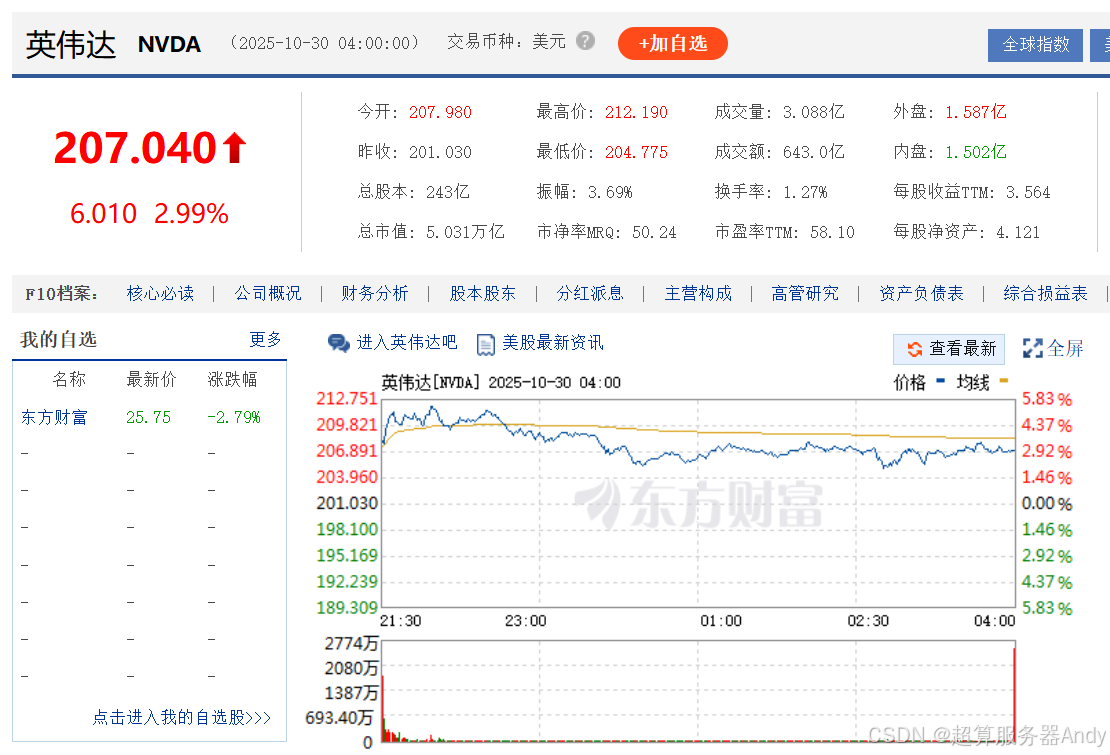Image resolution: width=1110 pixels, height=755 pixels.
Task: Open the 分红派息 F10 tab
Action: point(590,294)
